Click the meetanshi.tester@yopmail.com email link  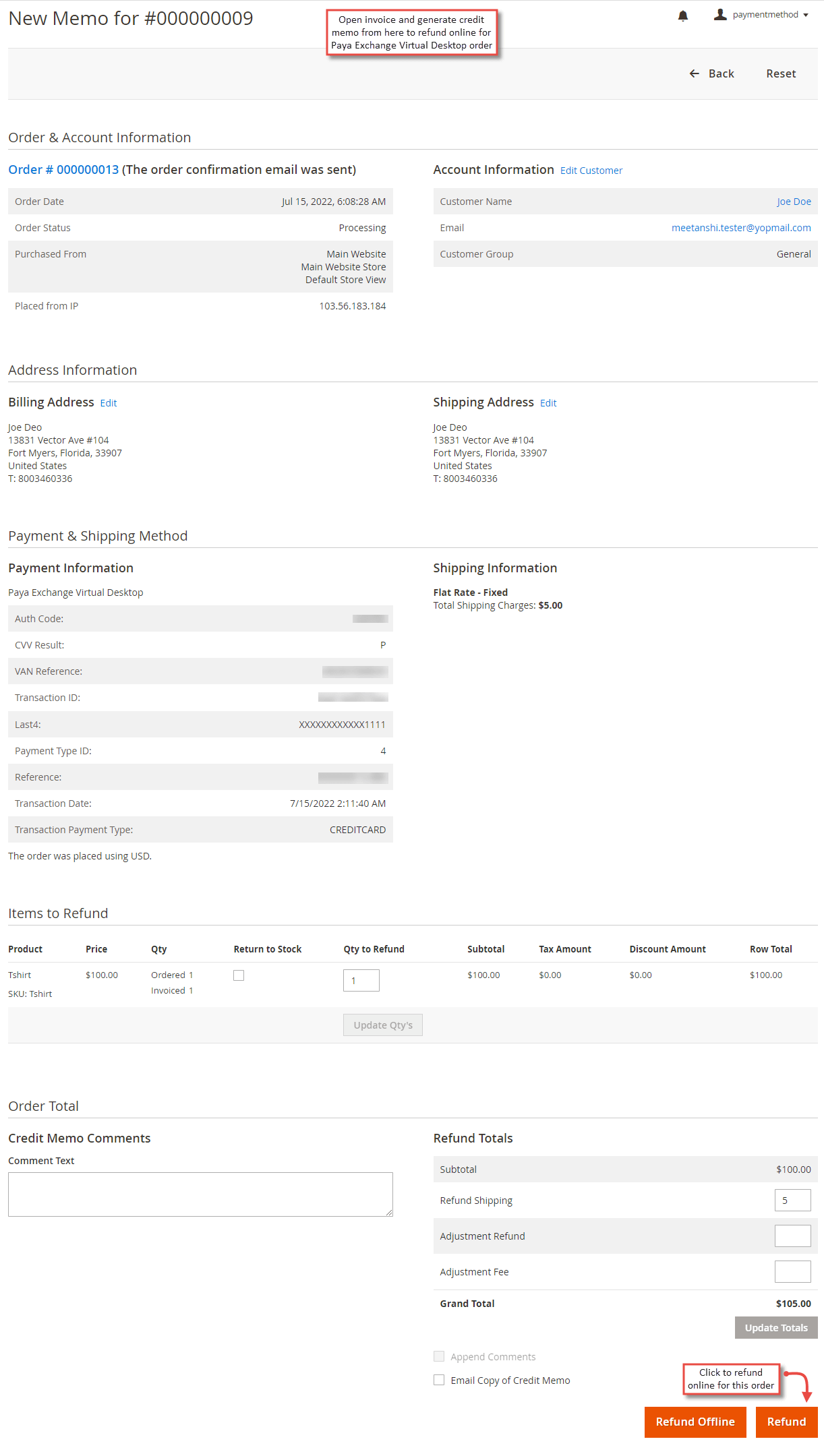741,228
